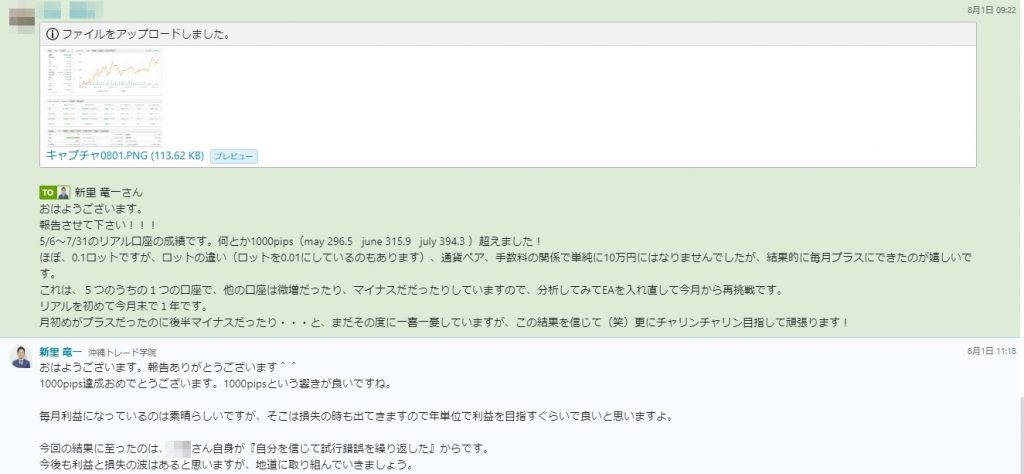Click the small avatar next to the TO badge
This screenshot has height=474, width=1024.
[63, 193]
